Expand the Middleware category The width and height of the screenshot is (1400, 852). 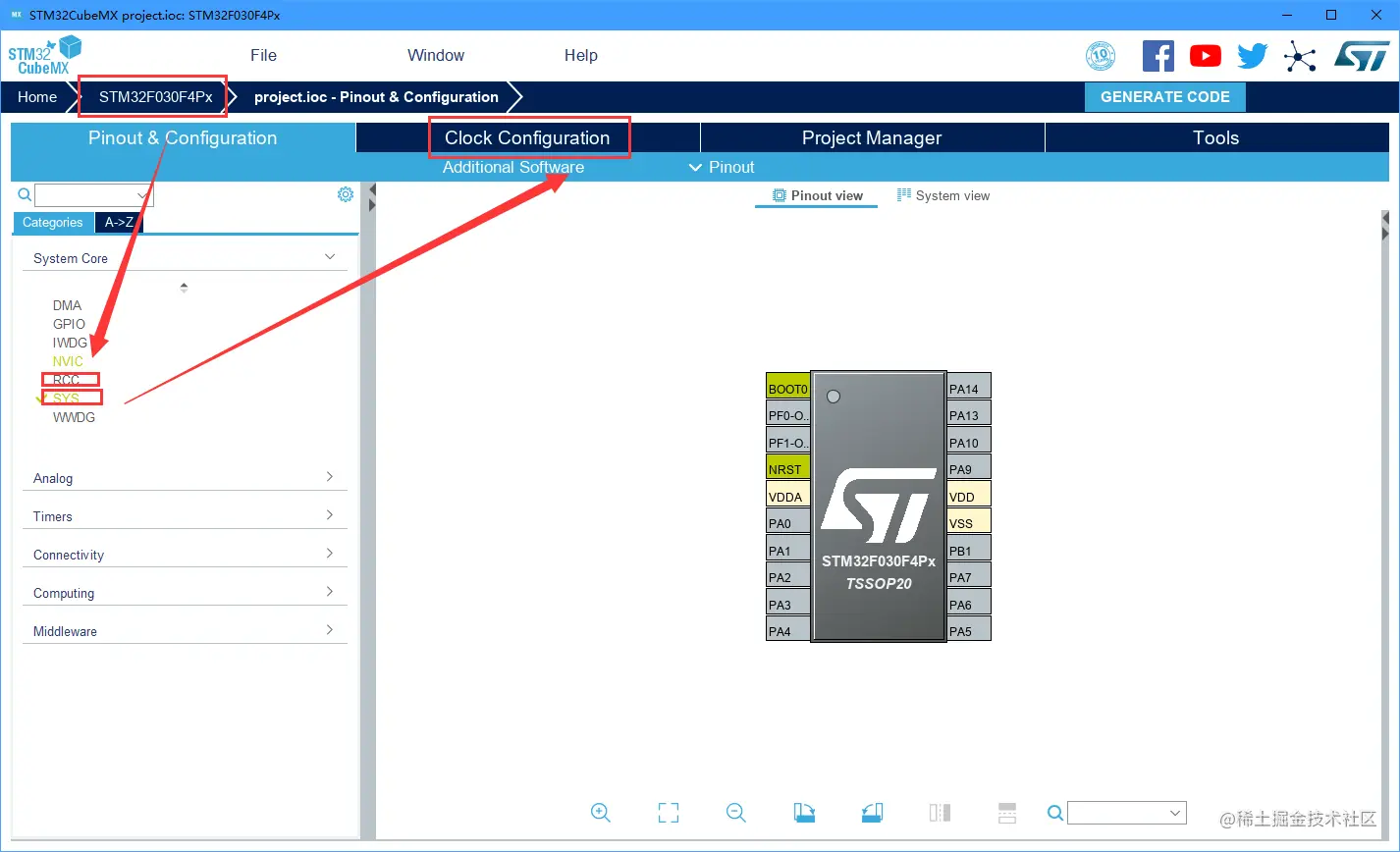click(x=330, y=630)
